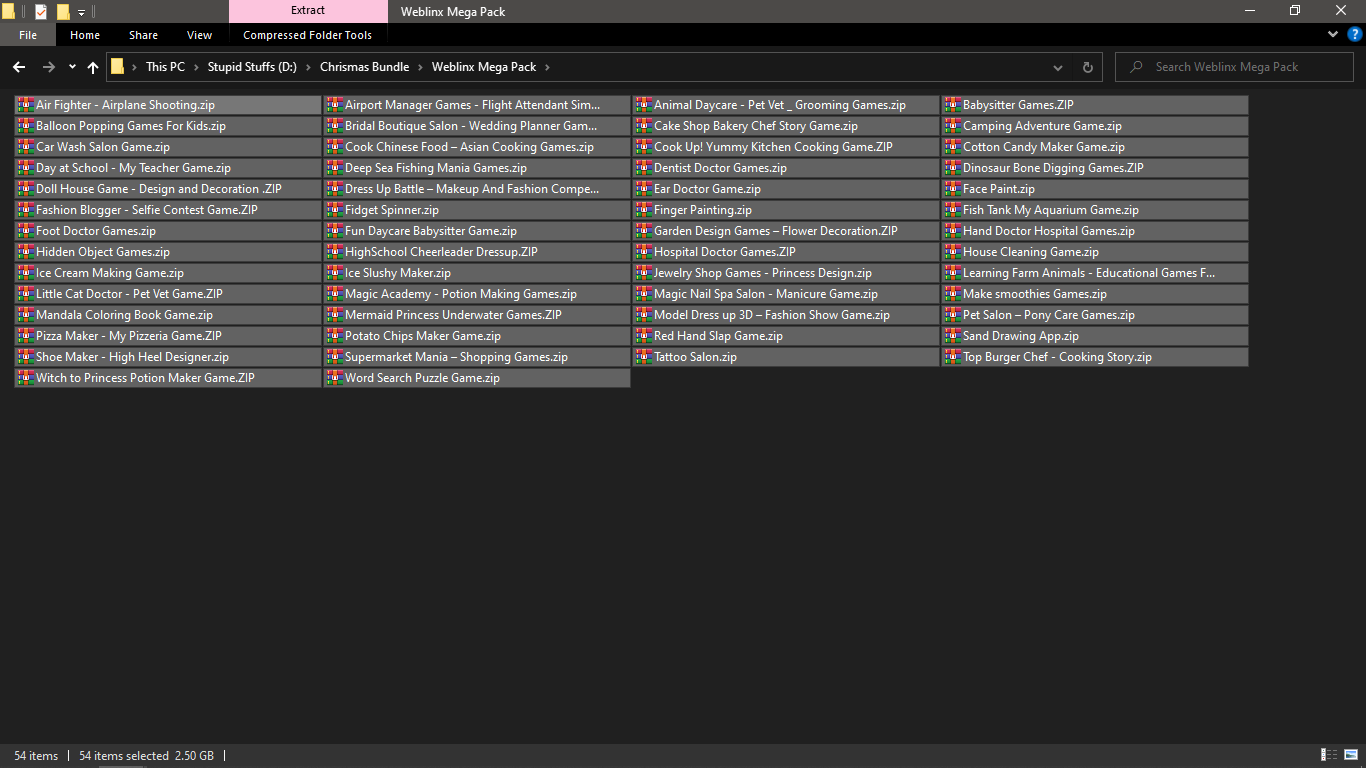Click the zip icon of Fidget Spinner.zip
The image size is (1366, 768).
[x=334, y=210]
